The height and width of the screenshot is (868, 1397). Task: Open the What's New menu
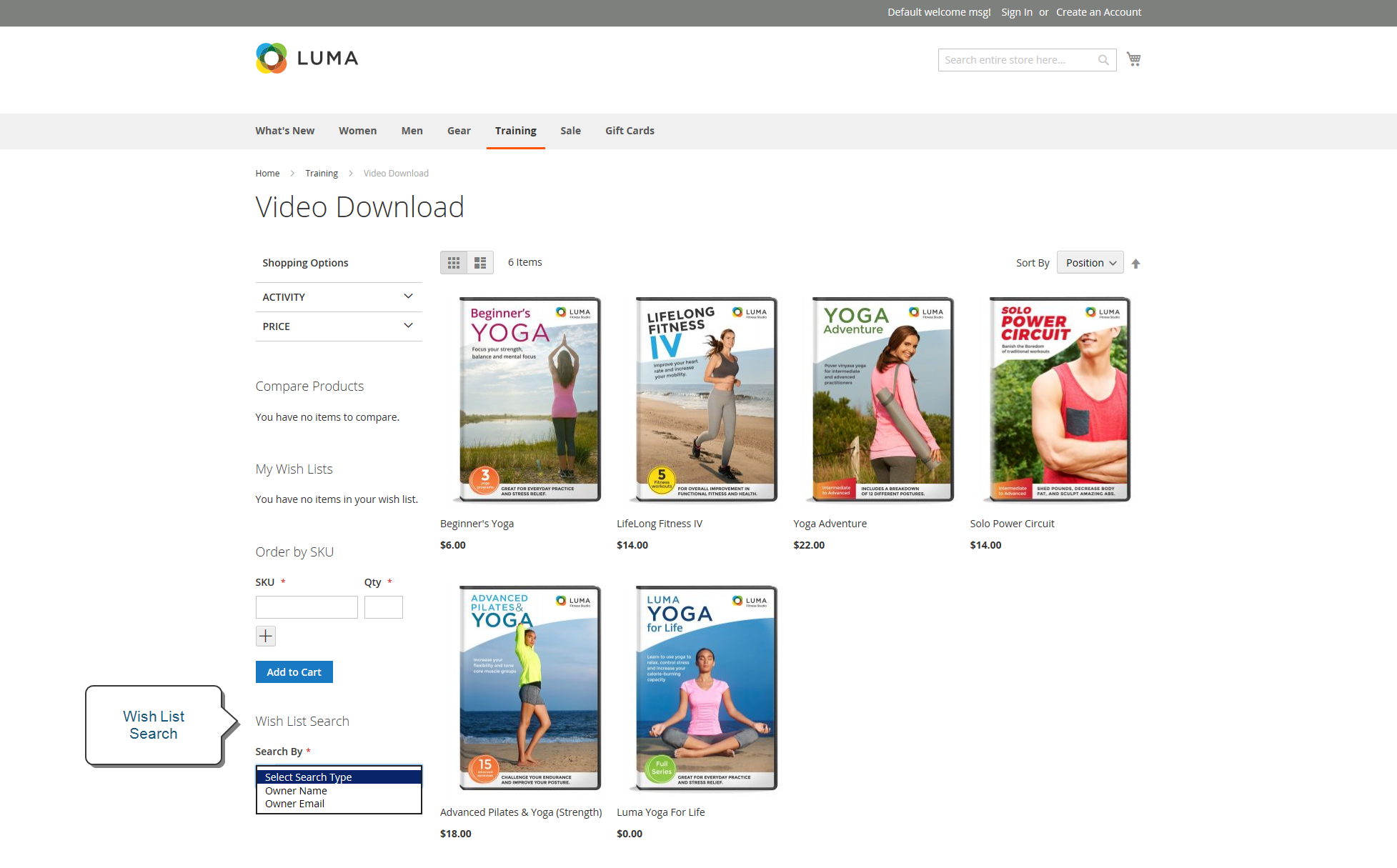285,131
